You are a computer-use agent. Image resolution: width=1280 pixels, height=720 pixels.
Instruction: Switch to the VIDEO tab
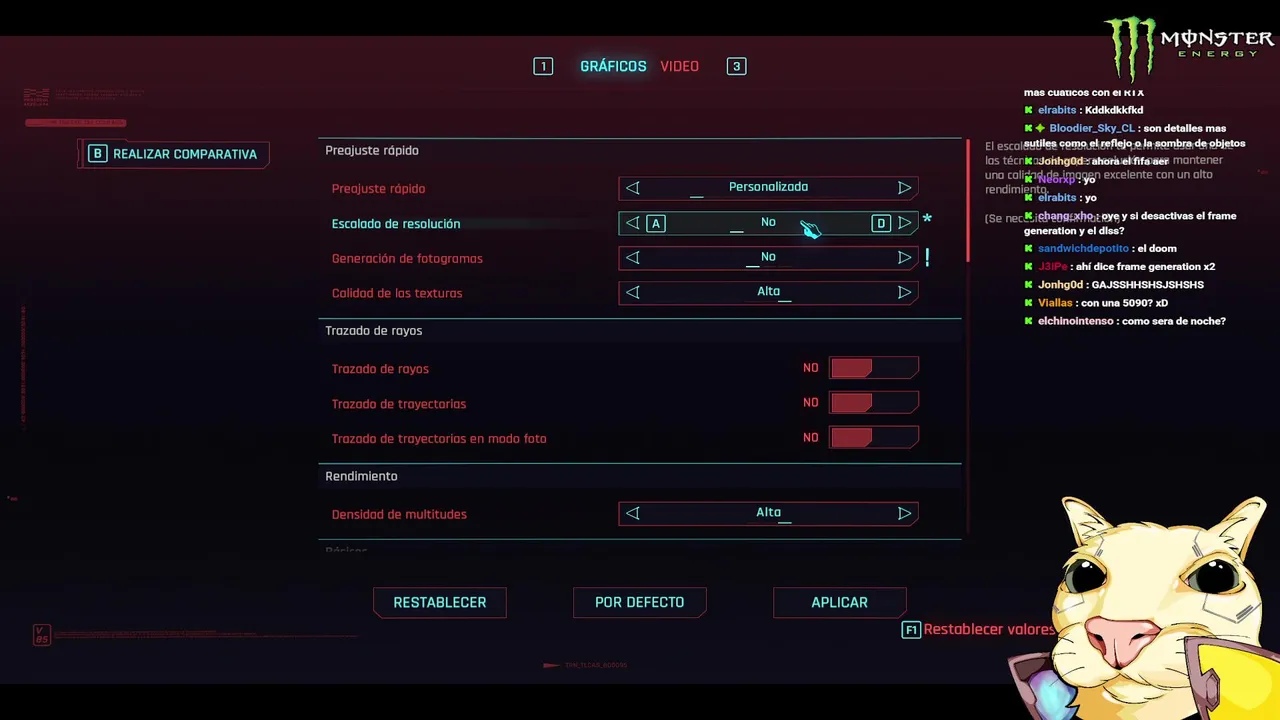(679, 66)
